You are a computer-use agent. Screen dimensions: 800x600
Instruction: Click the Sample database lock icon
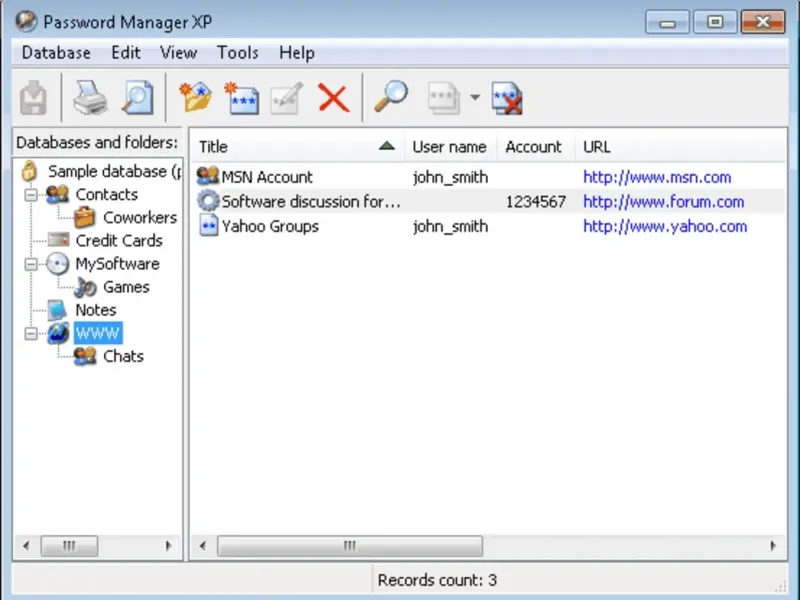click(x=29, y=171)
